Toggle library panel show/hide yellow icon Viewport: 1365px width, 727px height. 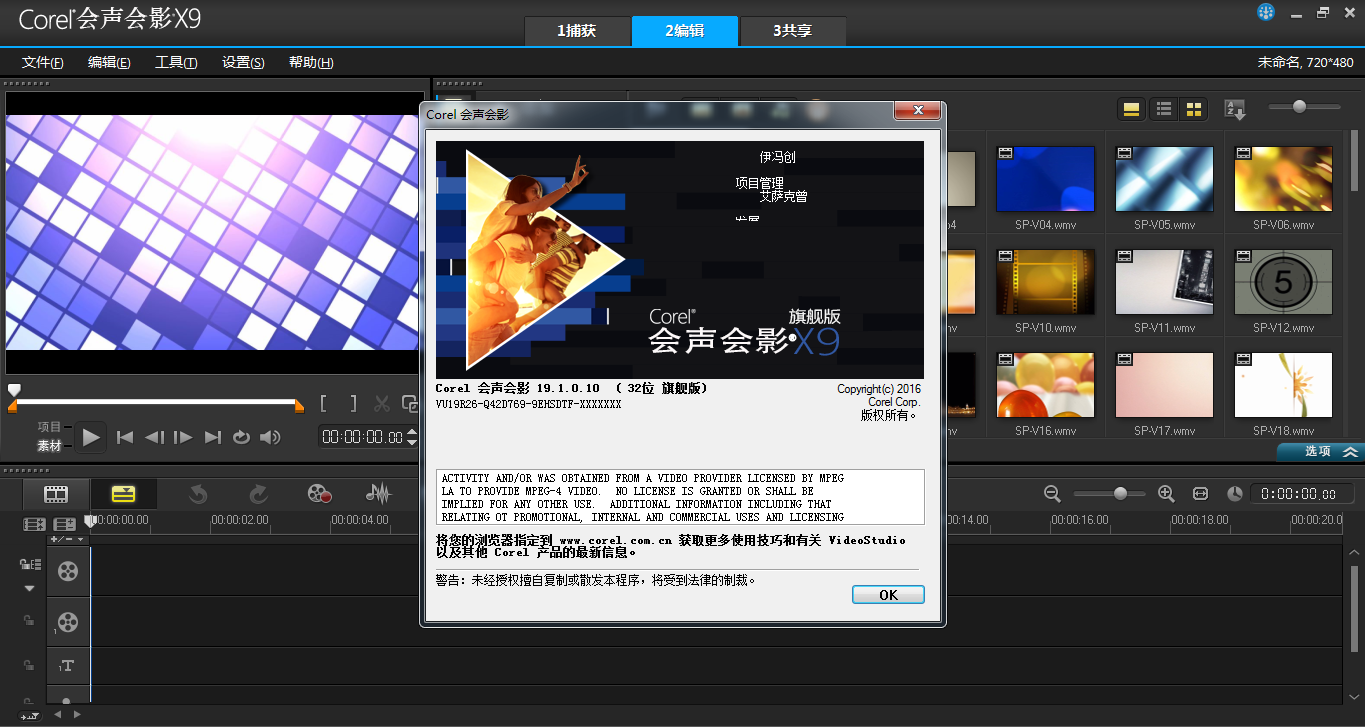coord(1132,109)
